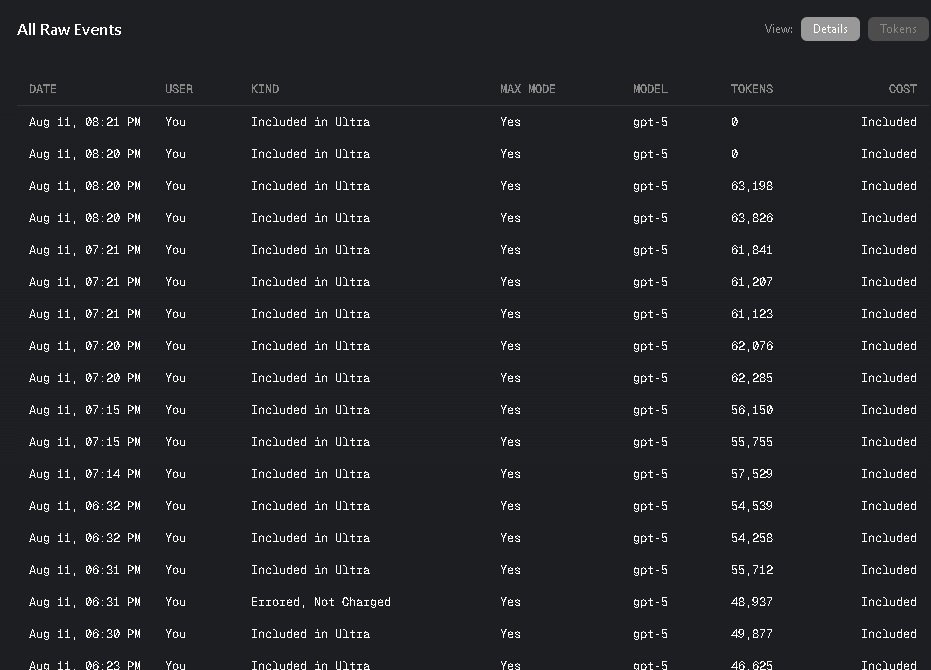Screen dimensions: 931x670
Task: Click the MODEL column header
Action: [x=650, y=89]
